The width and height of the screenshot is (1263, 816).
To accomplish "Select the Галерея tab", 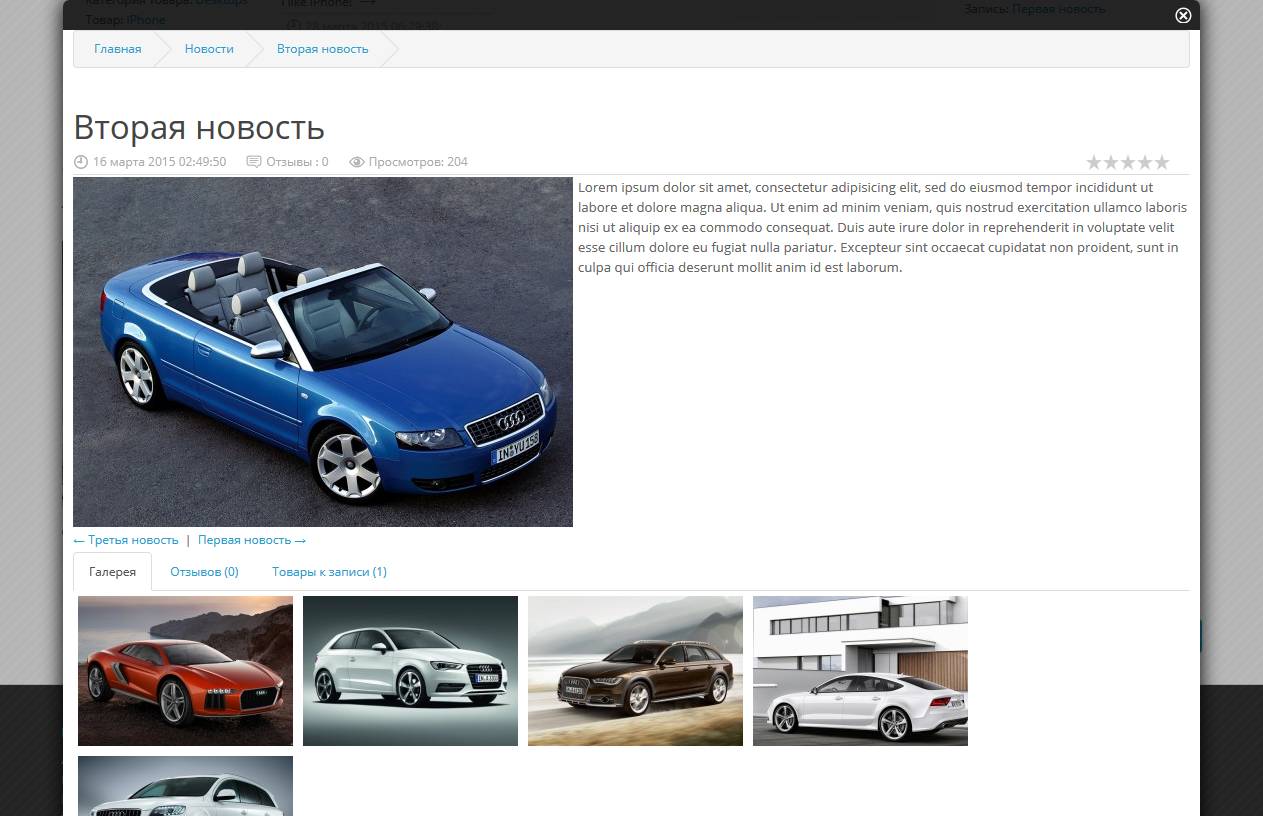I will coord(112,572).
